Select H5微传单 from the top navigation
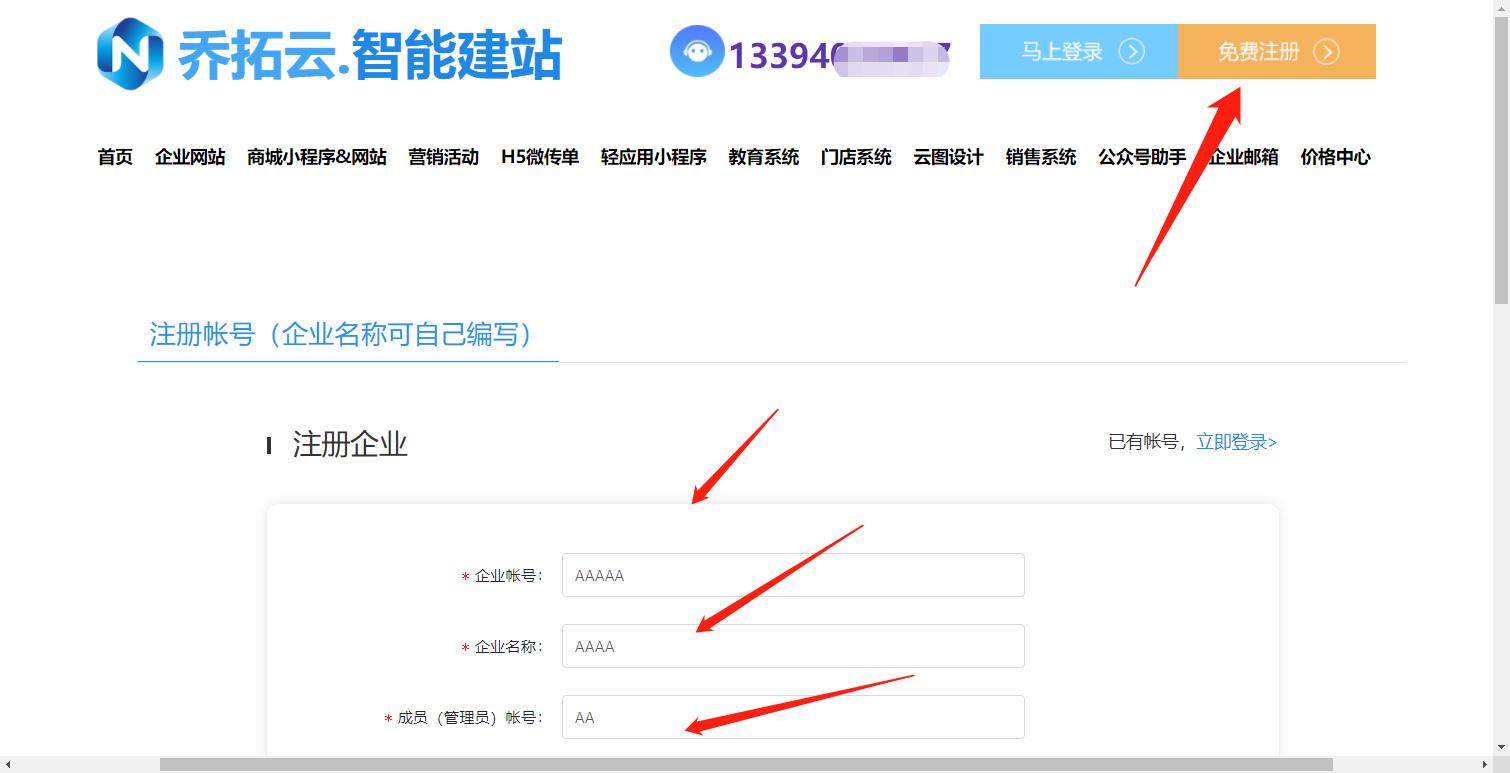This screenshot has height=773, width=1510. [x=540, y=156]
